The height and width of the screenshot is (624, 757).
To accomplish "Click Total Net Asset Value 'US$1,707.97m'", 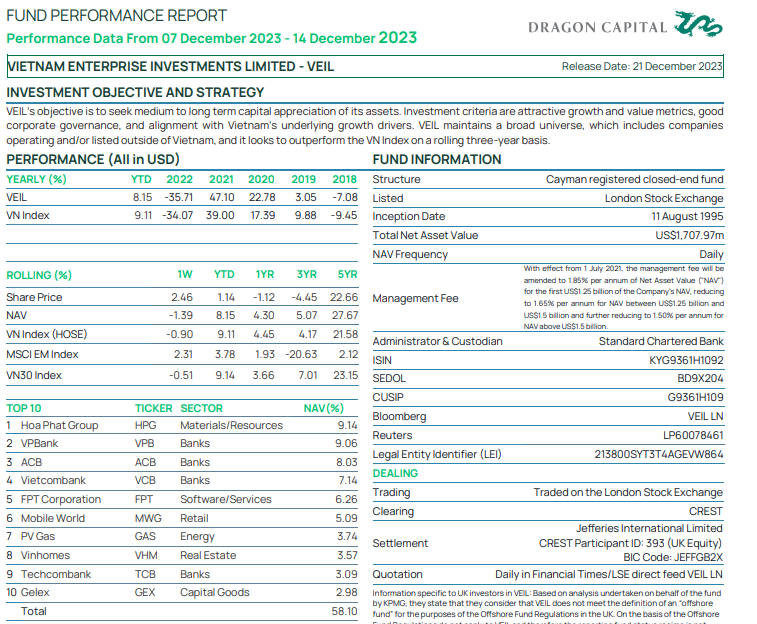I will click(x=689, y=236).
